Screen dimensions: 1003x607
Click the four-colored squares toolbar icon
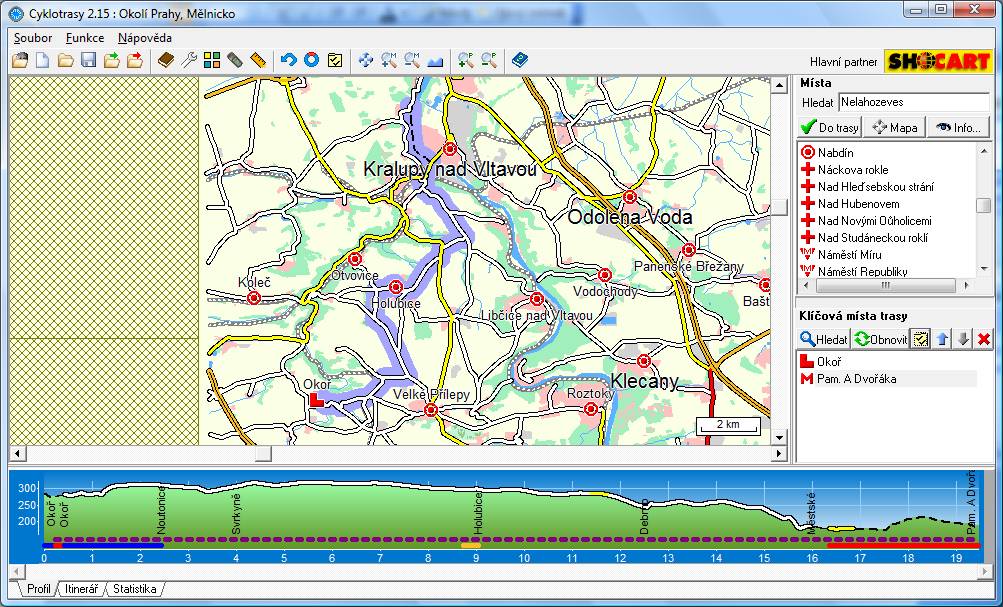(x=212, y=60)
